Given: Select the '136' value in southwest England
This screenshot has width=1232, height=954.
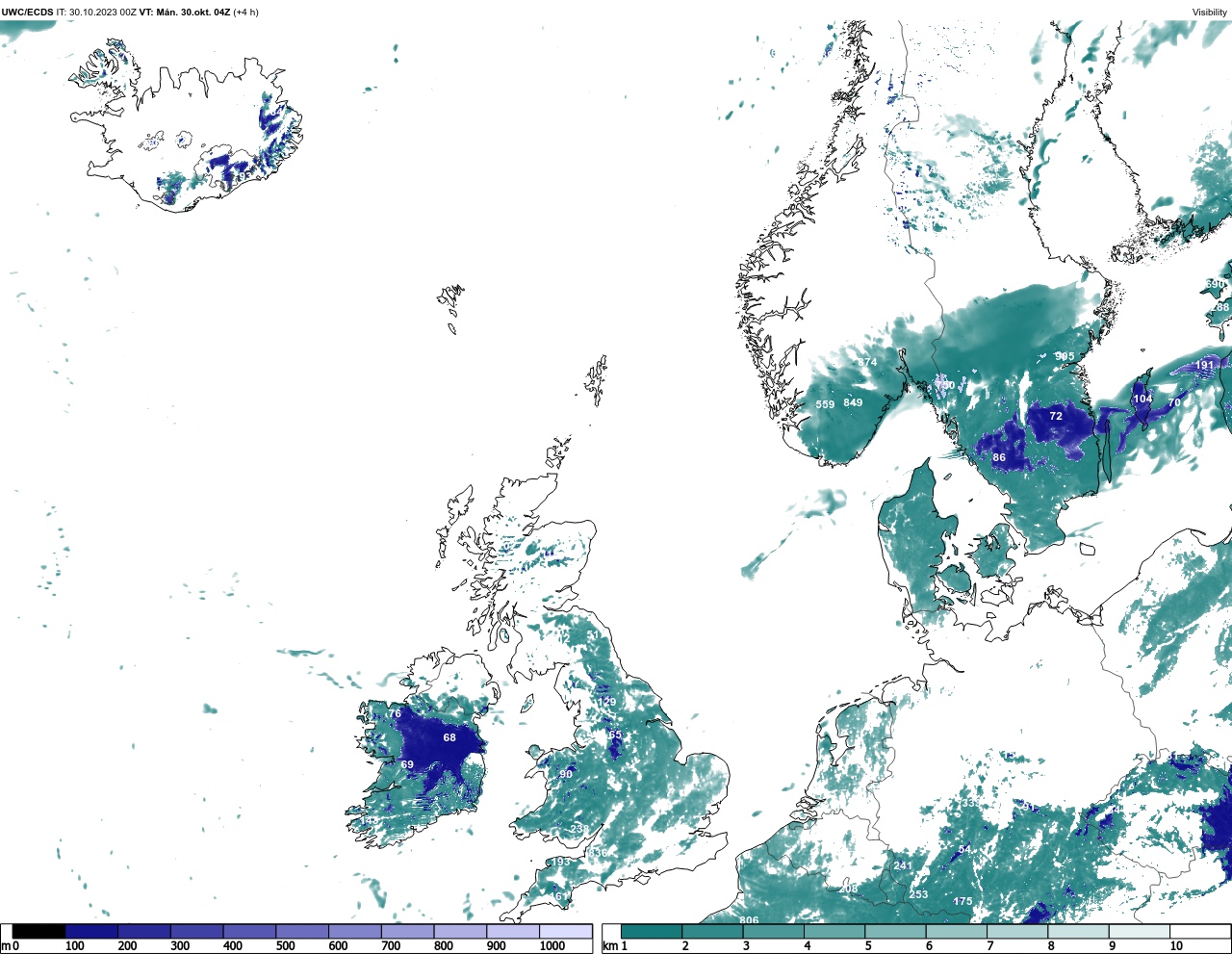Looking at the screenshot, I should (x=598, y=853).
